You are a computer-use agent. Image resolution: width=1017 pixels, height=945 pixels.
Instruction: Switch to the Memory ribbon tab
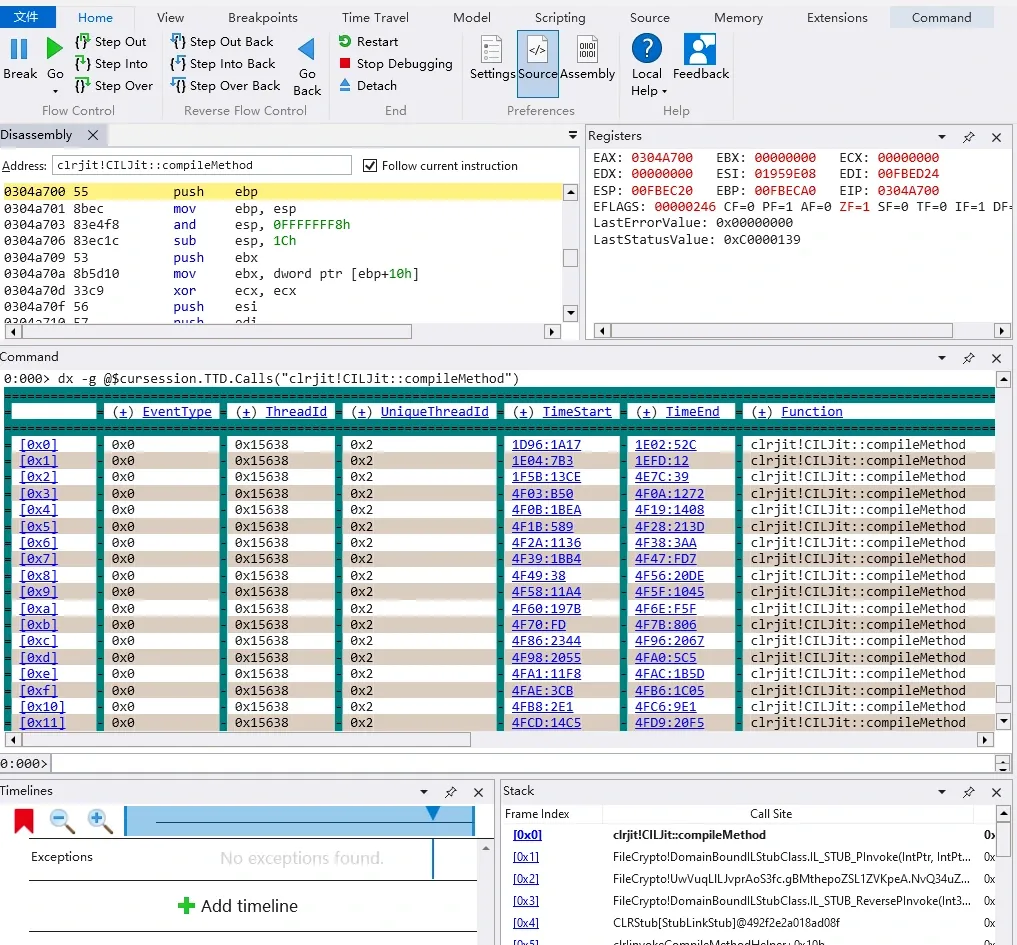click(738, 18)
